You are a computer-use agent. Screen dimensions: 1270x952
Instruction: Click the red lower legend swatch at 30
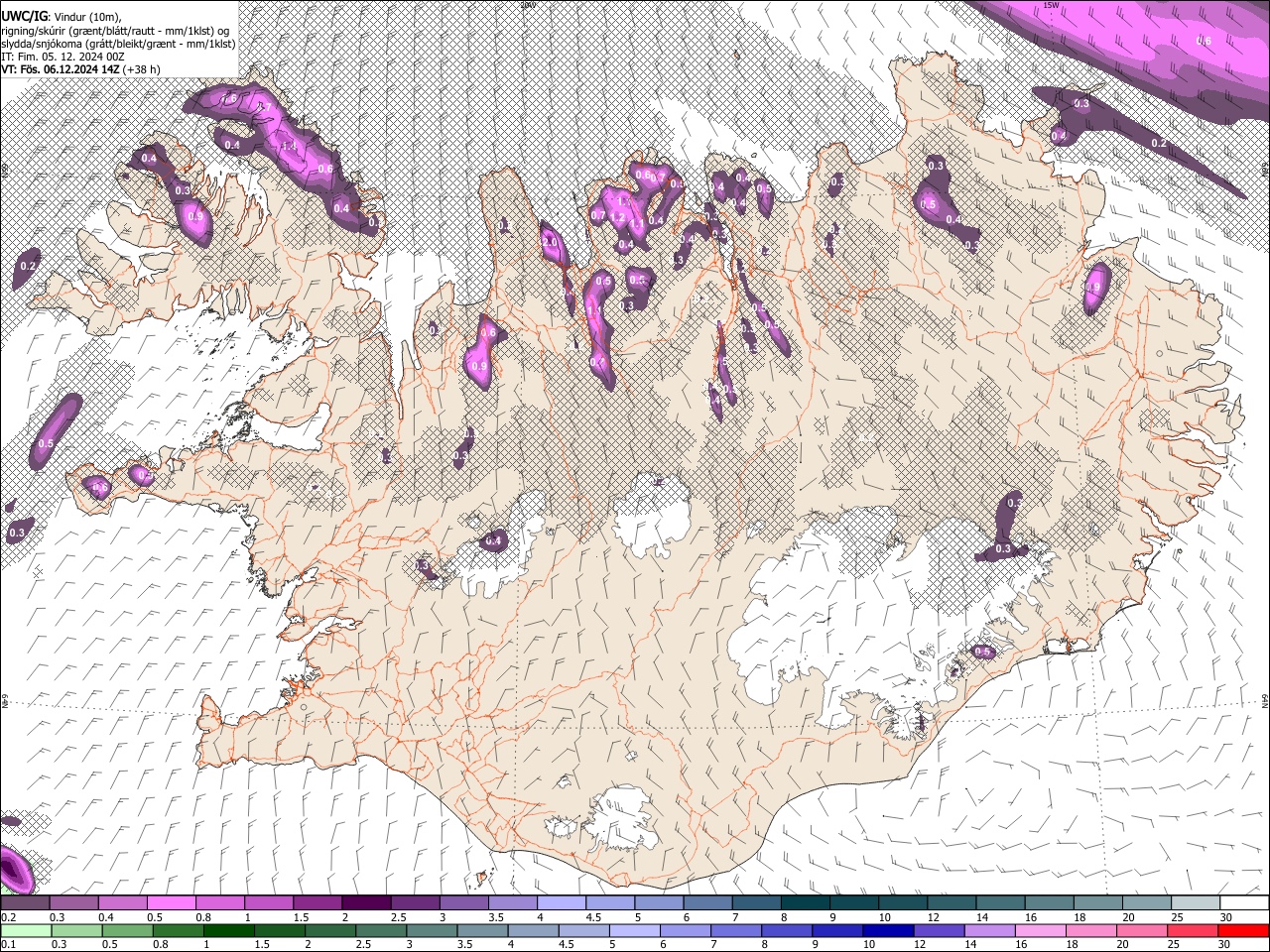(x=1242, y=930)
